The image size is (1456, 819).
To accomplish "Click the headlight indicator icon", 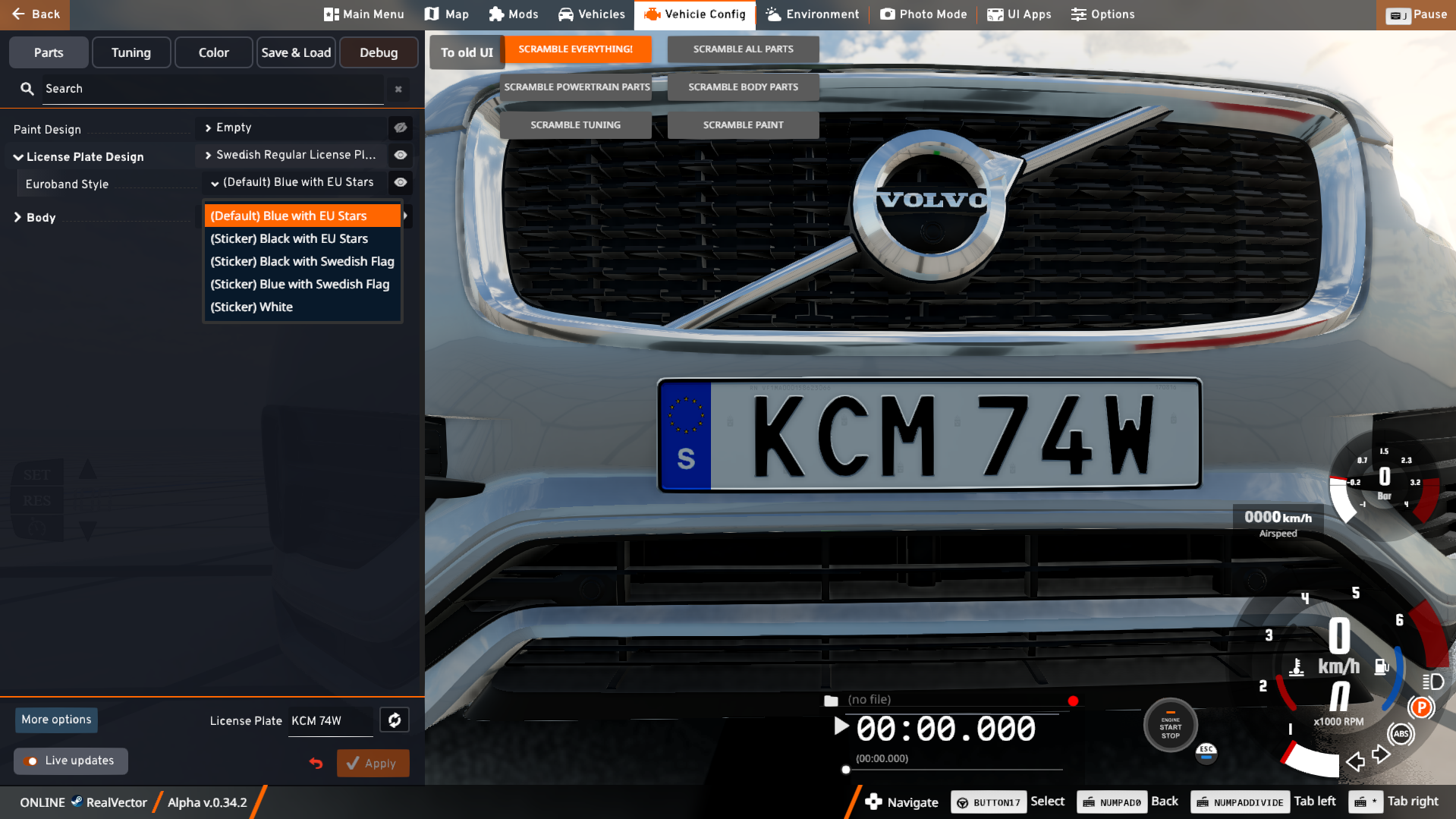I will pyautogui.click(x=1433, y=682).
